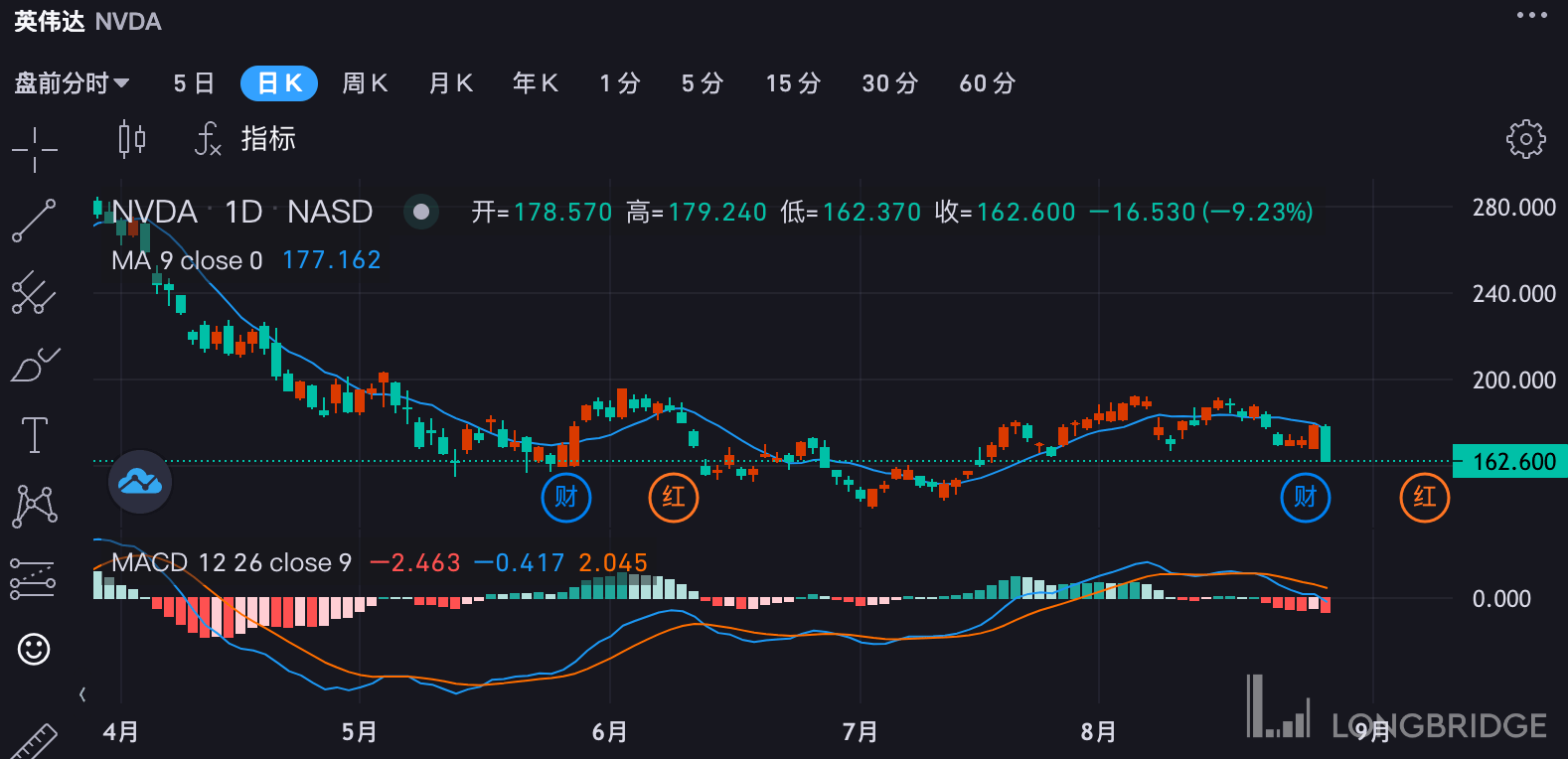Open the three-dot more options menu
The width and height of the screenshot is (1568, 759).
(x=1531, y=15)
